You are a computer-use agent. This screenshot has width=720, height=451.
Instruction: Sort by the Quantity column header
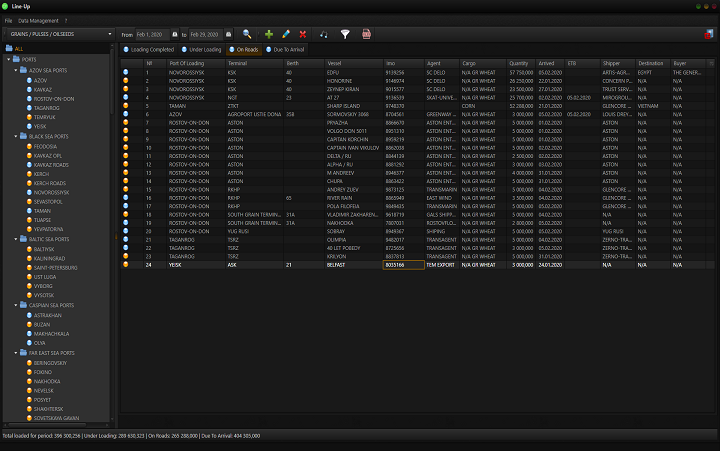point(521,63)
